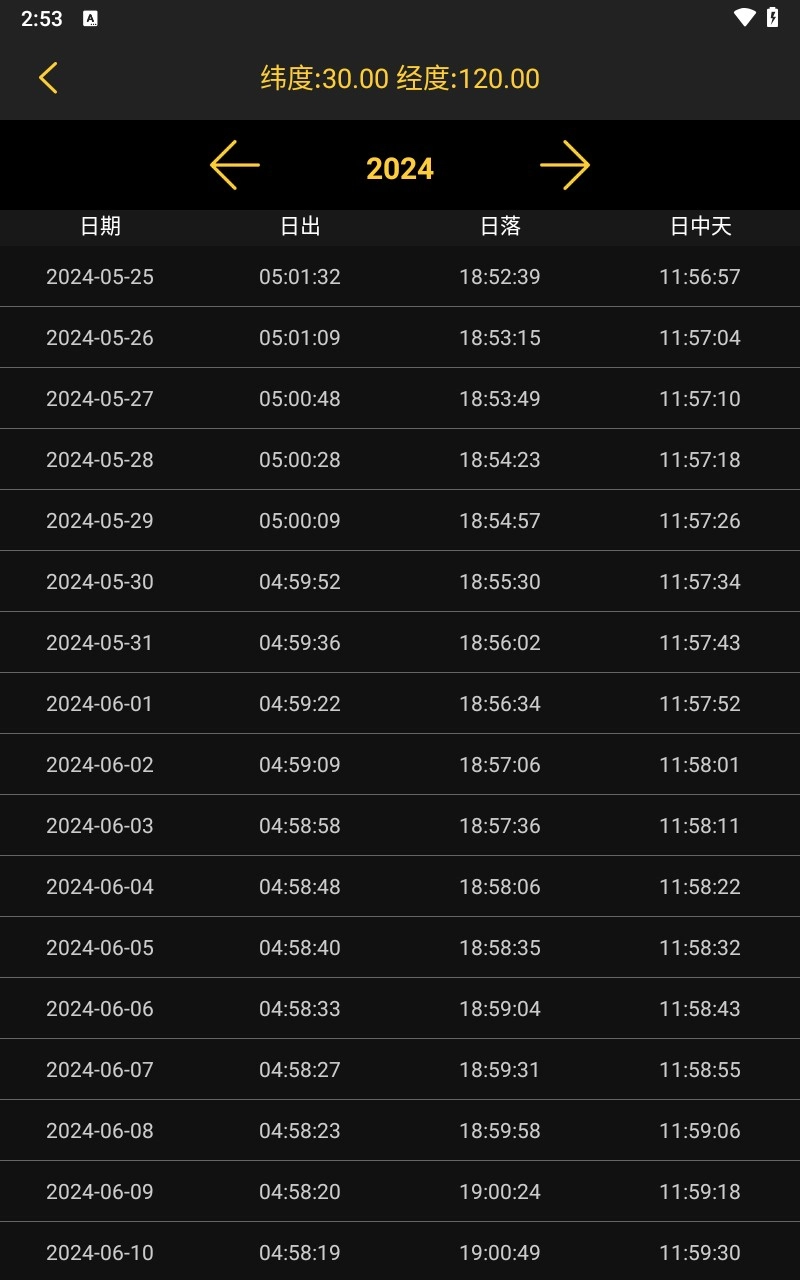The image size is (800, 1280).
Task: Advance to next year with right arrow
Action: [x=565, y=166]
